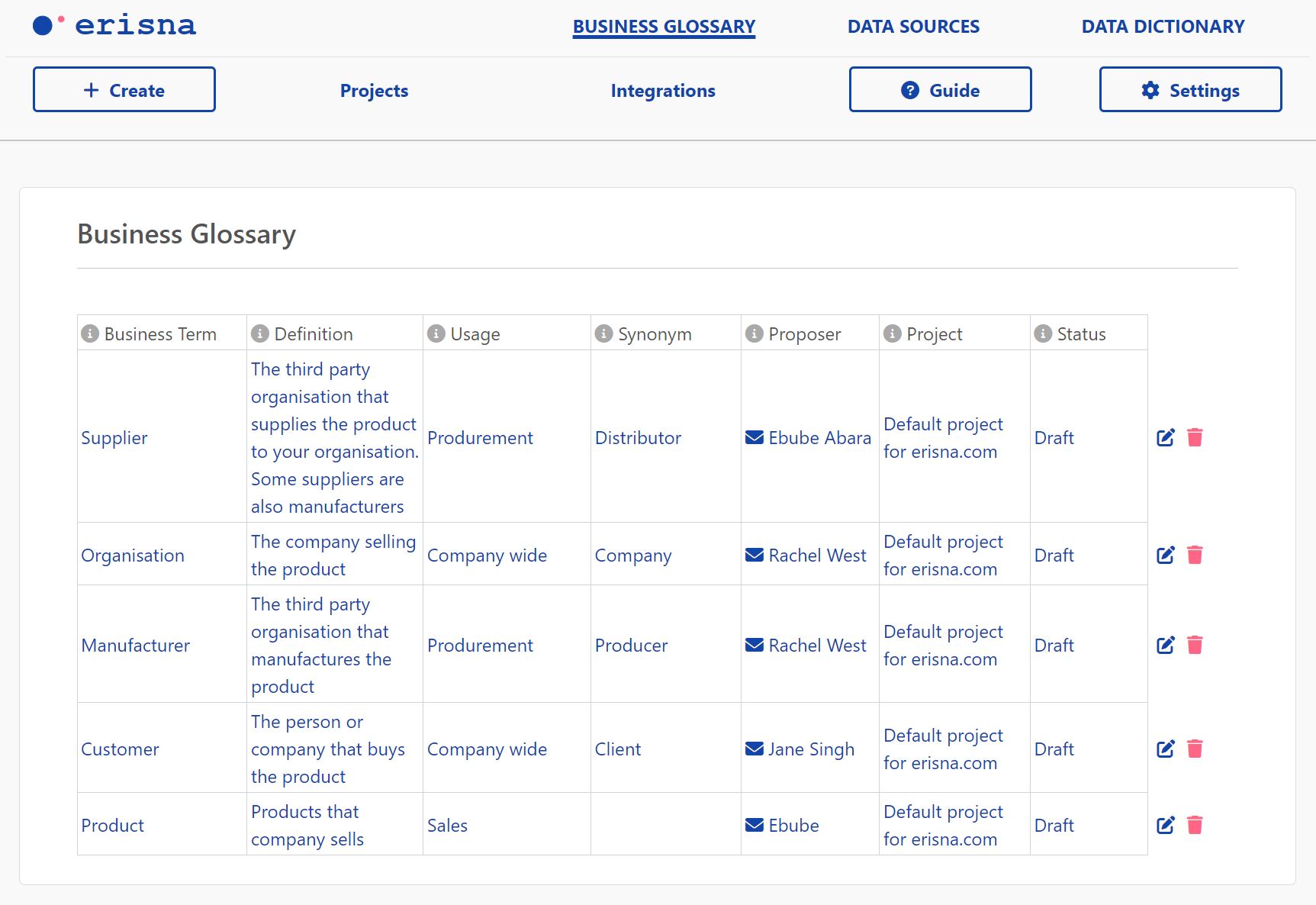Delete the Supplier term via trash icon

[1195, 438]
